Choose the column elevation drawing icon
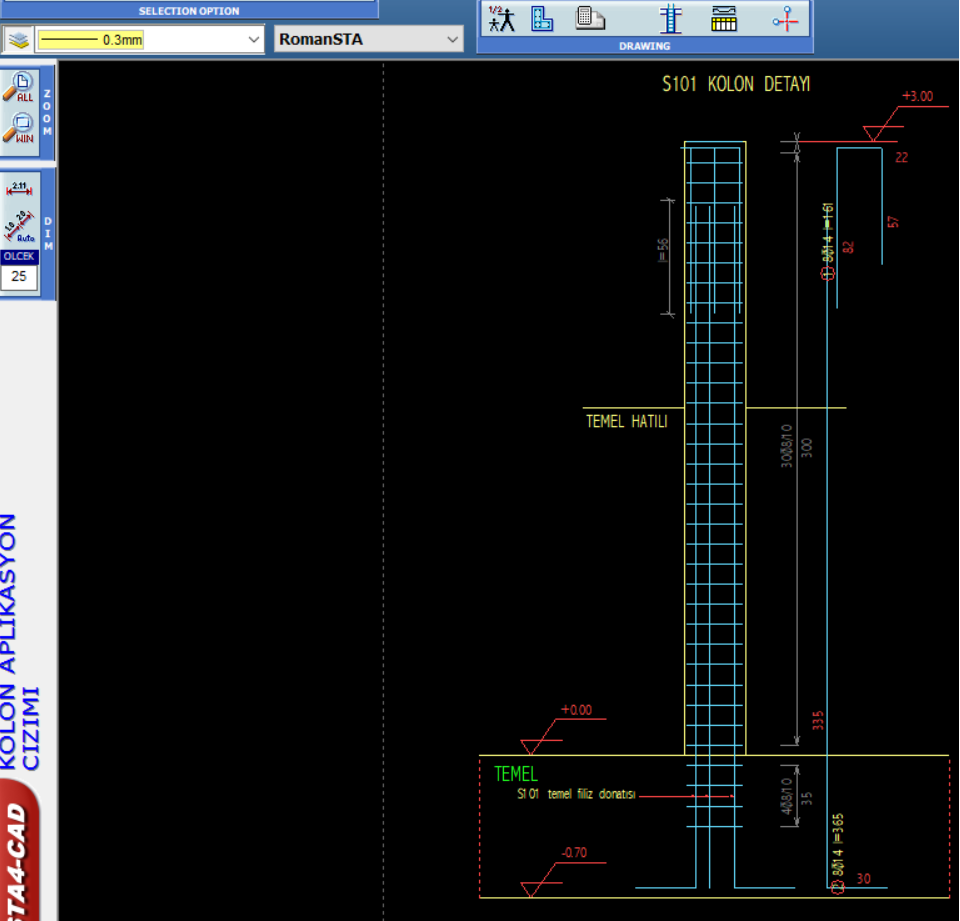This screenshot has height=921, width=960. (670, 18)
